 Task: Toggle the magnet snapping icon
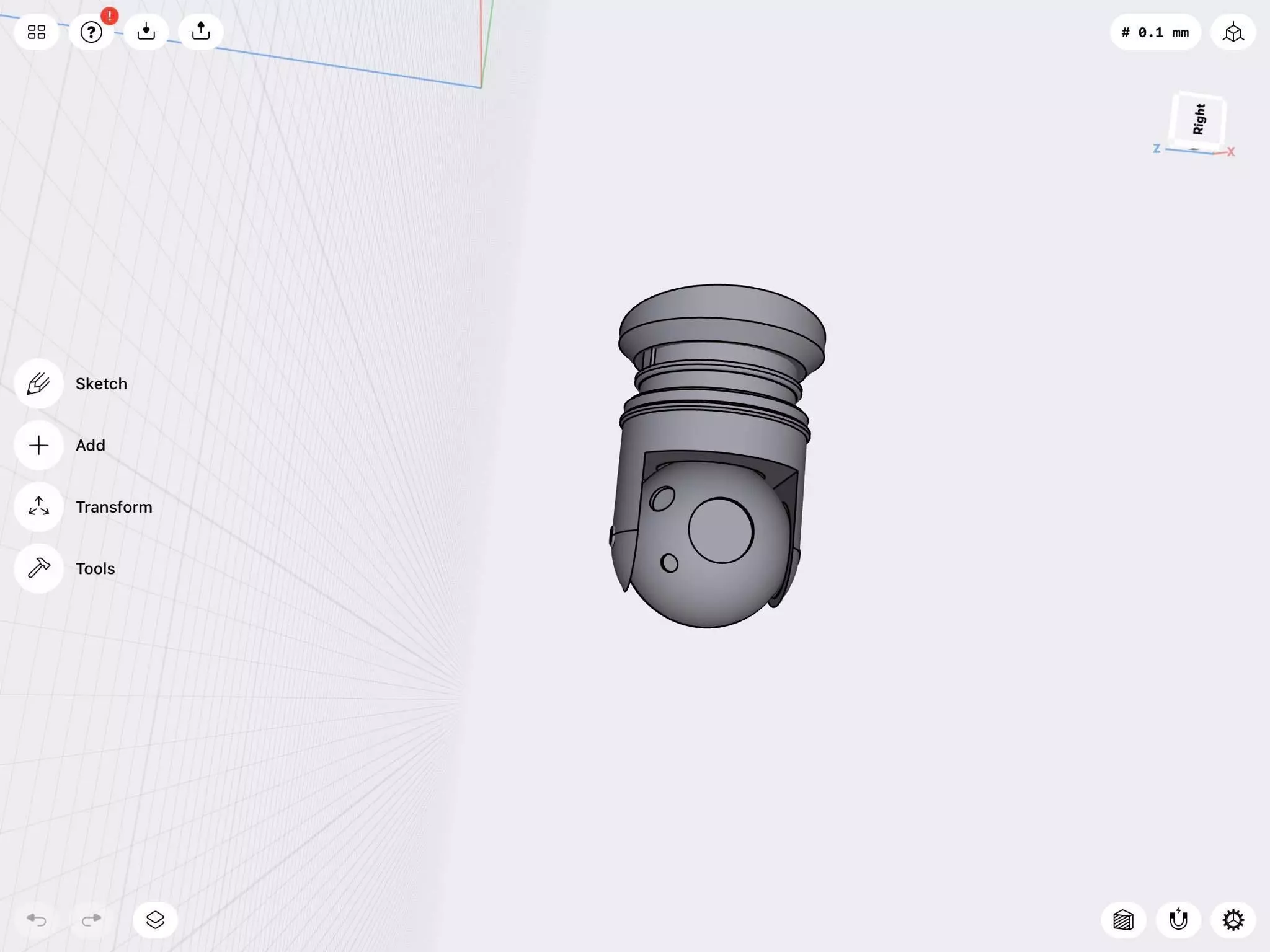(1178, 920)
